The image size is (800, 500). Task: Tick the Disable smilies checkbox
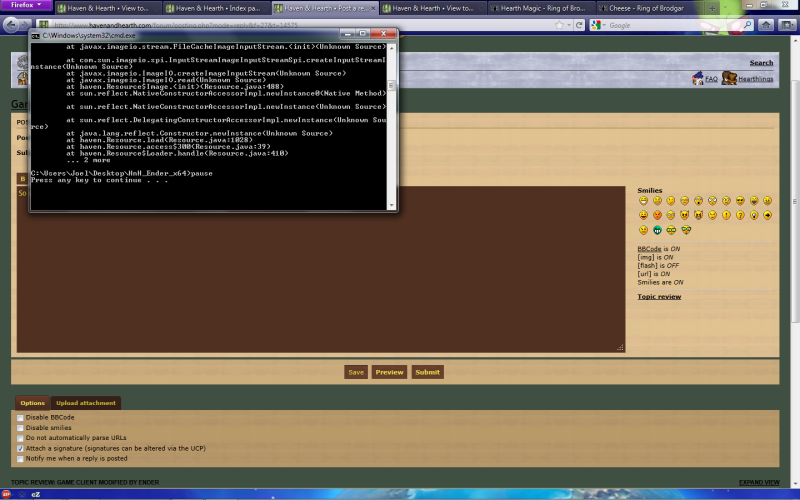coord(20,428)
